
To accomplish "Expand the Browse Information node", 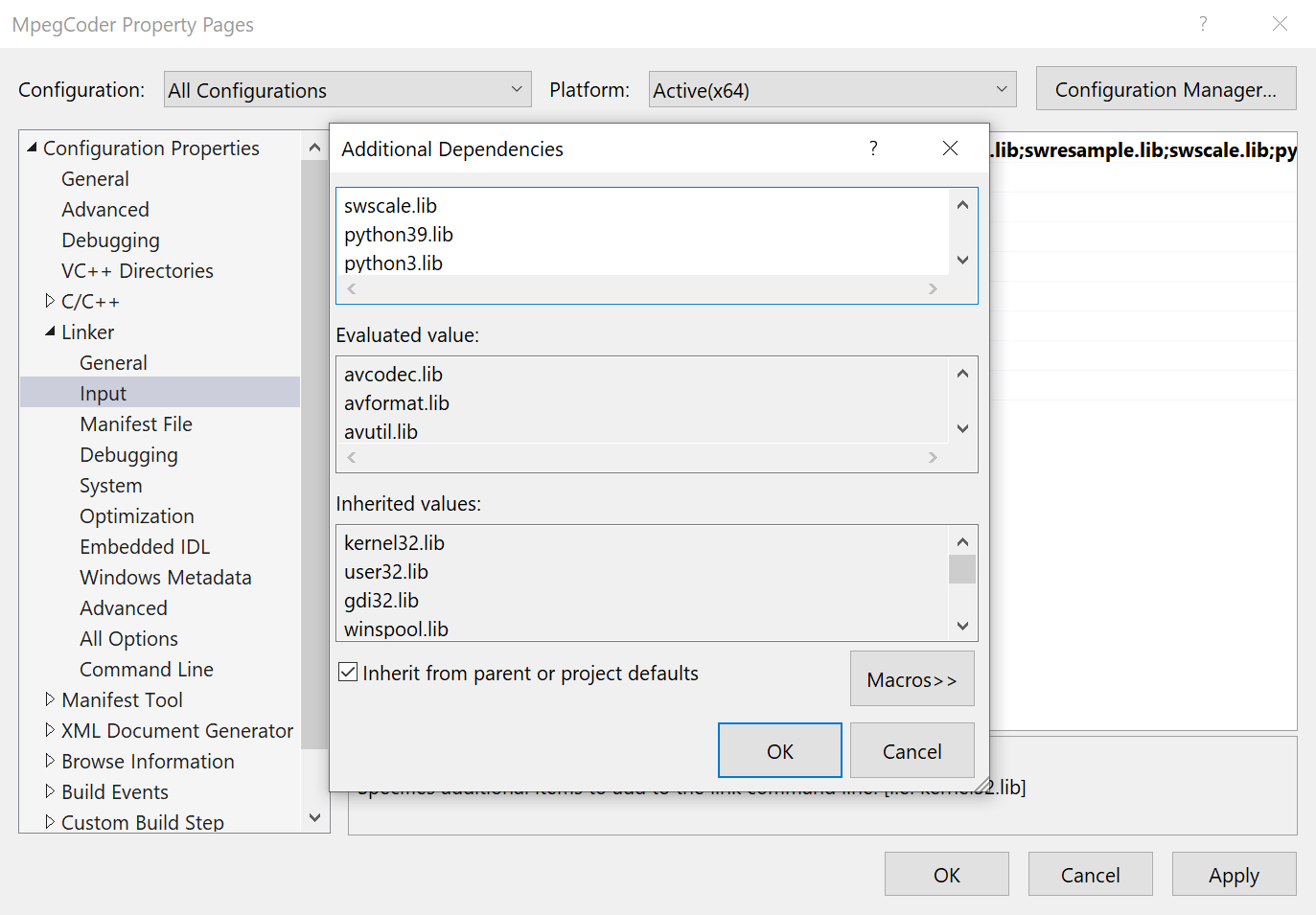I will pos(50,761).
